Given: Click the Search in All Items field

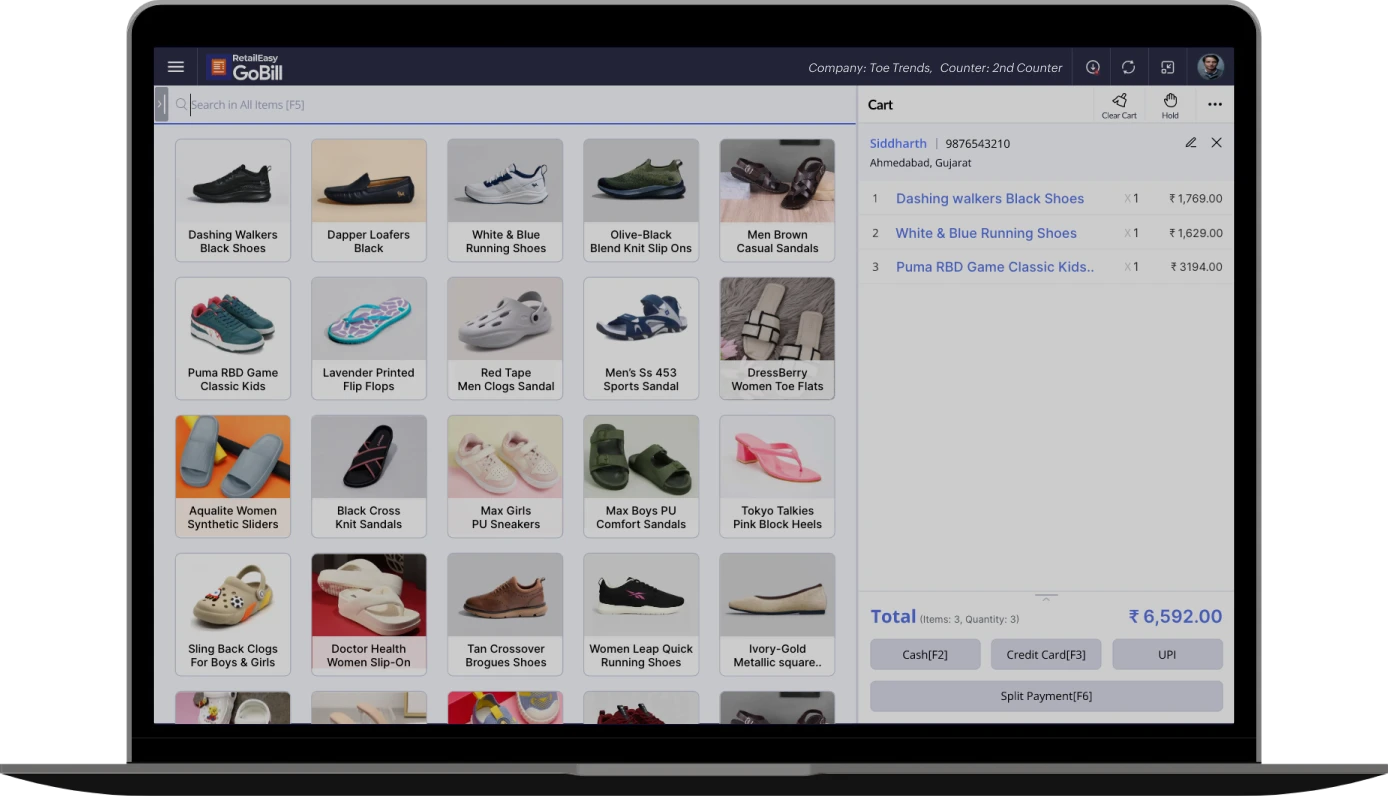Looking at the screenshot, I should tap(400, 104).
